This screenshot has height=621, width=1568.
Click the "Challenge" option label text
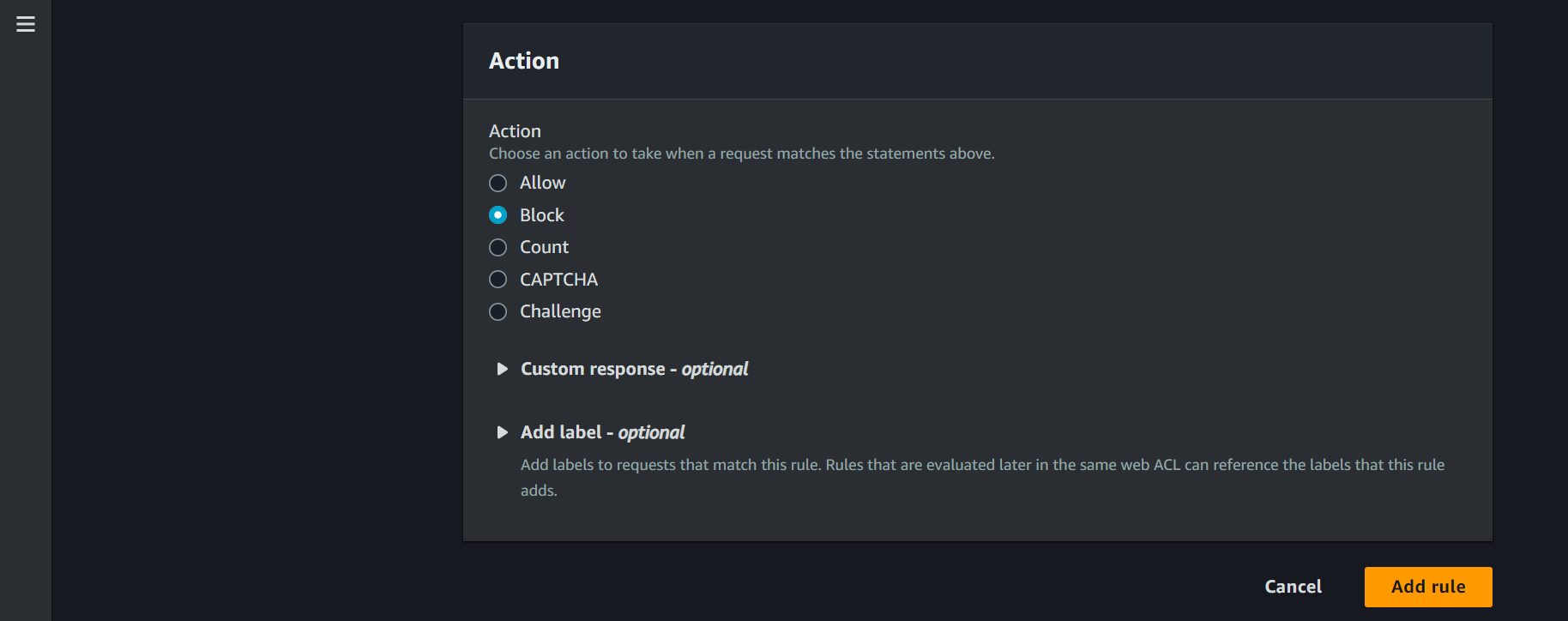[560, 311]
